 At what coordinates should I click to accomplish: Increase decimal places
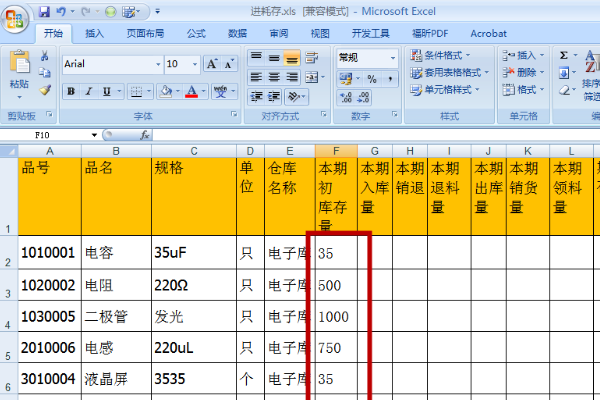pyautogui.click(x=346, y=97)
